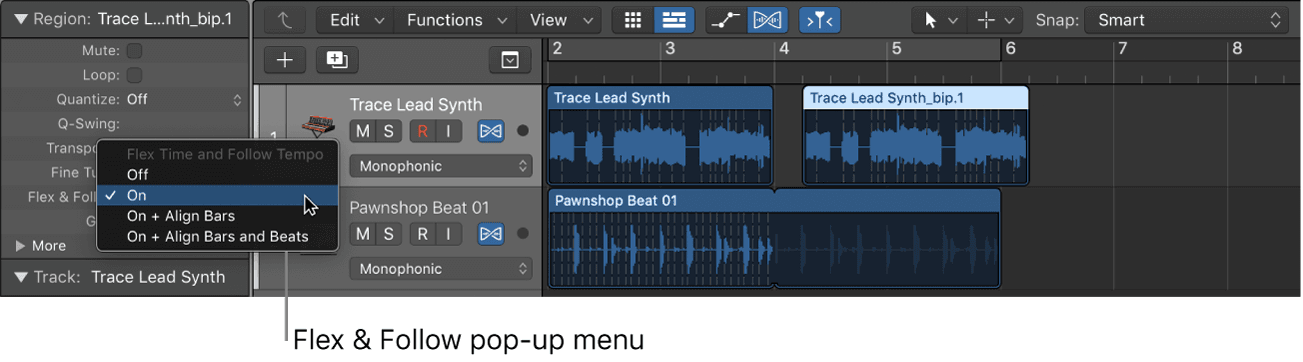Expand the More disclosure triangle
1303x362 pixels.
pos(21,245)
